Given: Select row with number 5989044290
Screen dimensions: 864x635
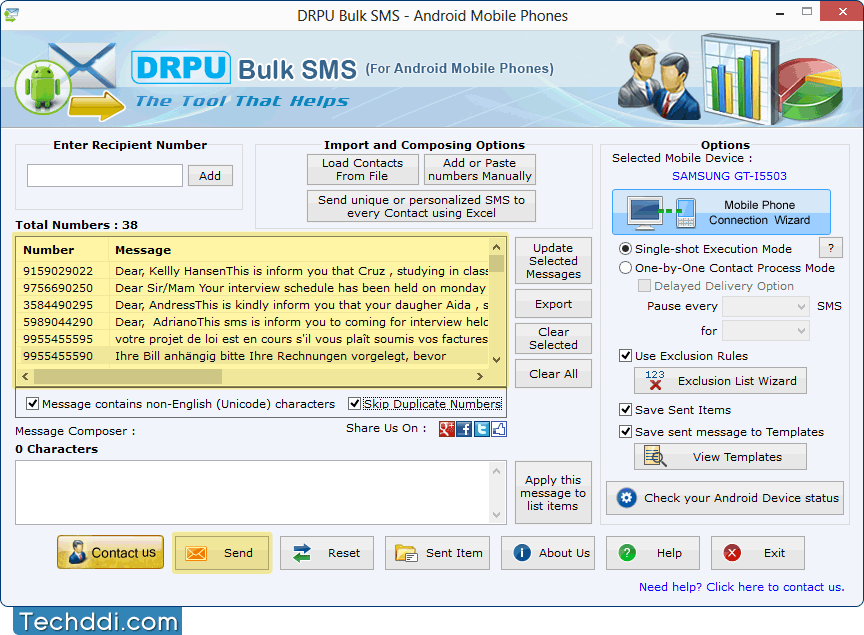Looking at the screenshot, I should pyautogui.click(x=253, y=322).
